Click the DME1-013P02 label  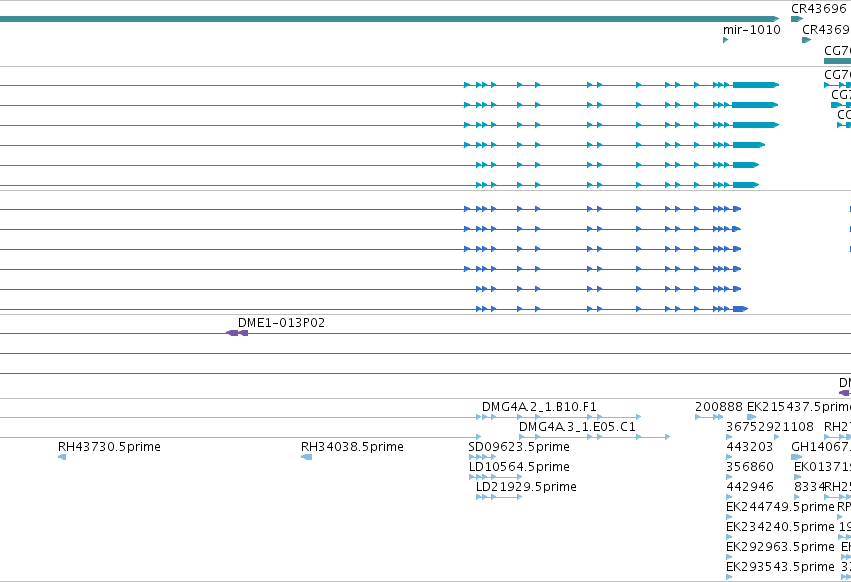tap(281, 322)
